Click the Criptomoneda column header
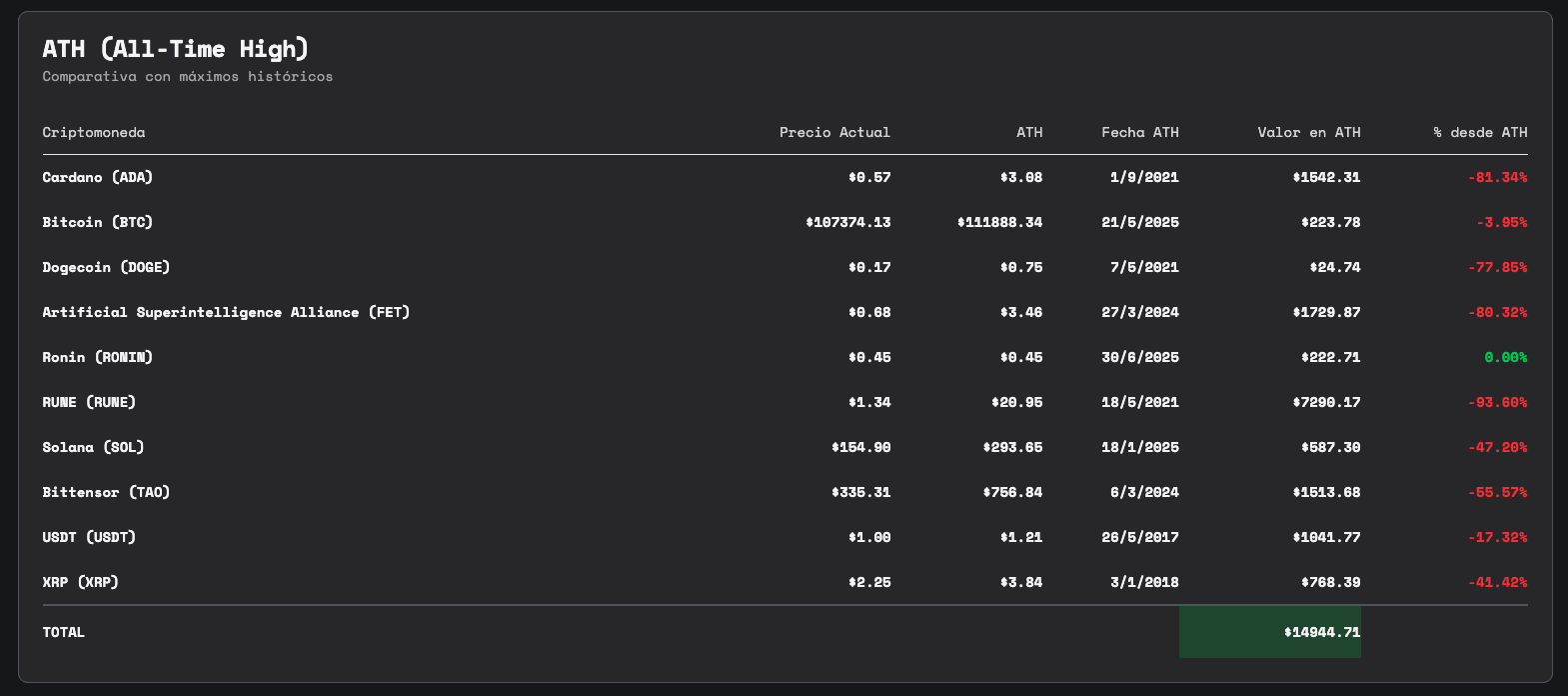 tap(93, 132)
